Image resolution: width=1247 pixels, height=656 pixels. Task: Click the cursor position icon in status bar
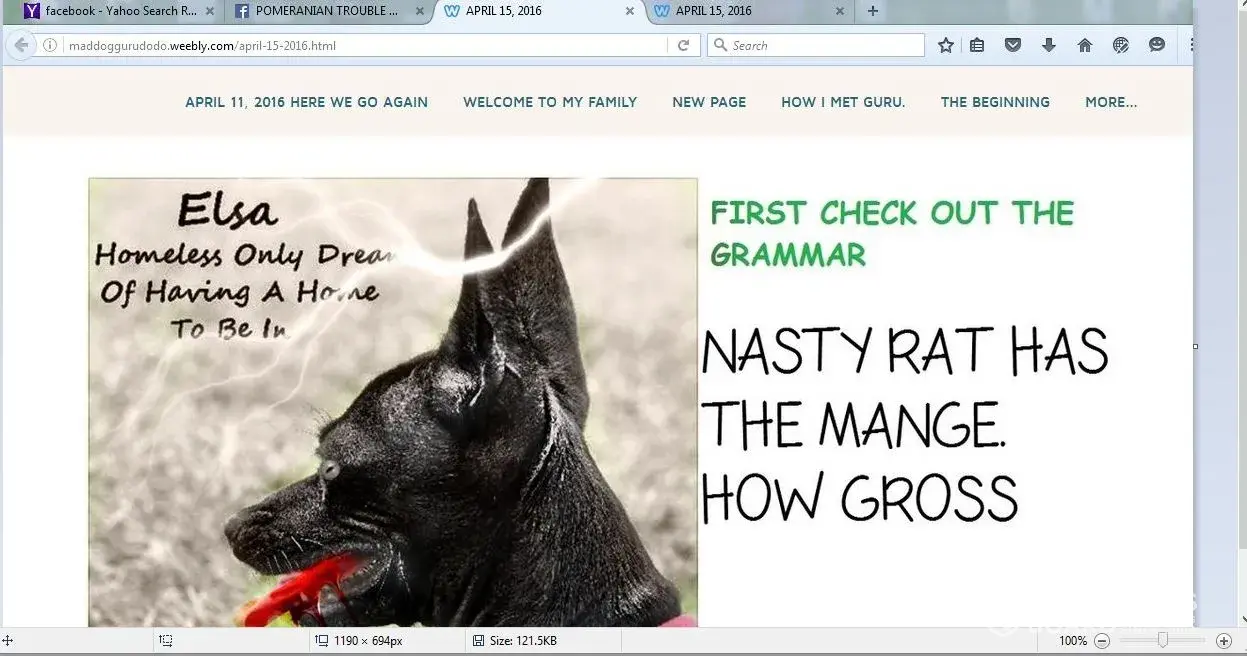(7, 640)
